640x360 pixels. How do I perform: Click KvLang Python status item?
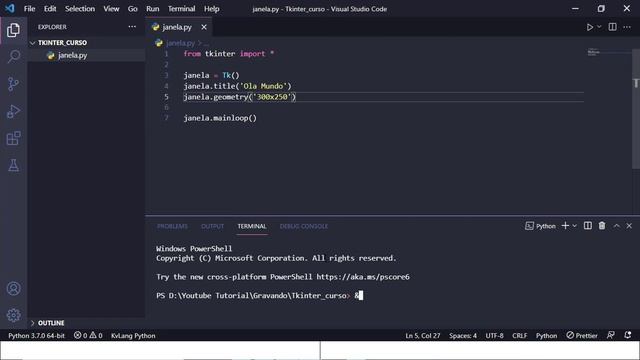point(133,336)
